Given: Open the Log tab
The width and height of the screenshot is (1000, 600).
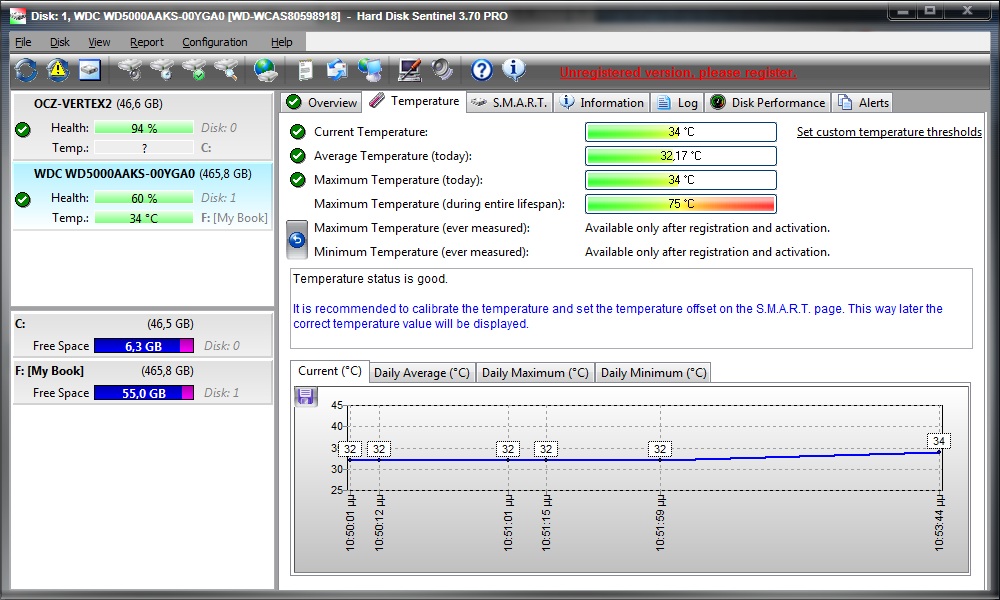Looking at the screenshot, I should pyautogui.click(x=677, y=103).
